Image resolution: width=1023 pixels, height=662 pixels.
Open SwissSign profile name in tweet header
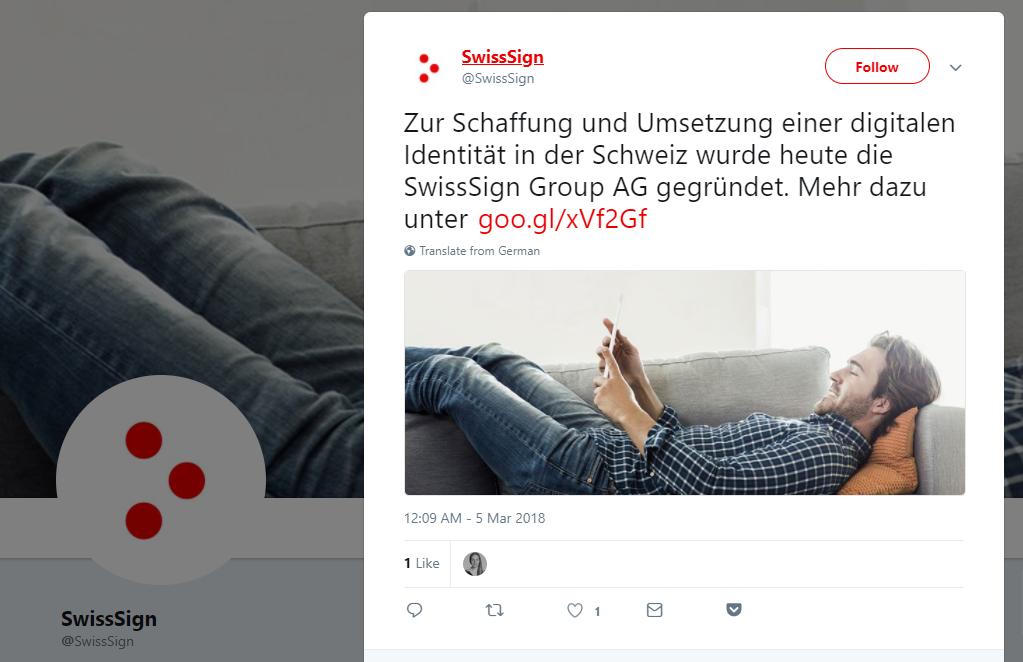pos(502,57)
